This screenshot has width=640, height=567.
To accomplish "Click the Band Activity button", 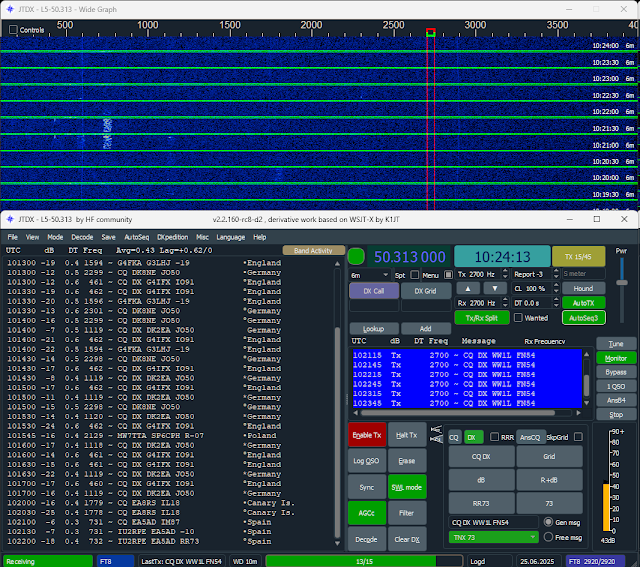I will [x=313, y=251].
